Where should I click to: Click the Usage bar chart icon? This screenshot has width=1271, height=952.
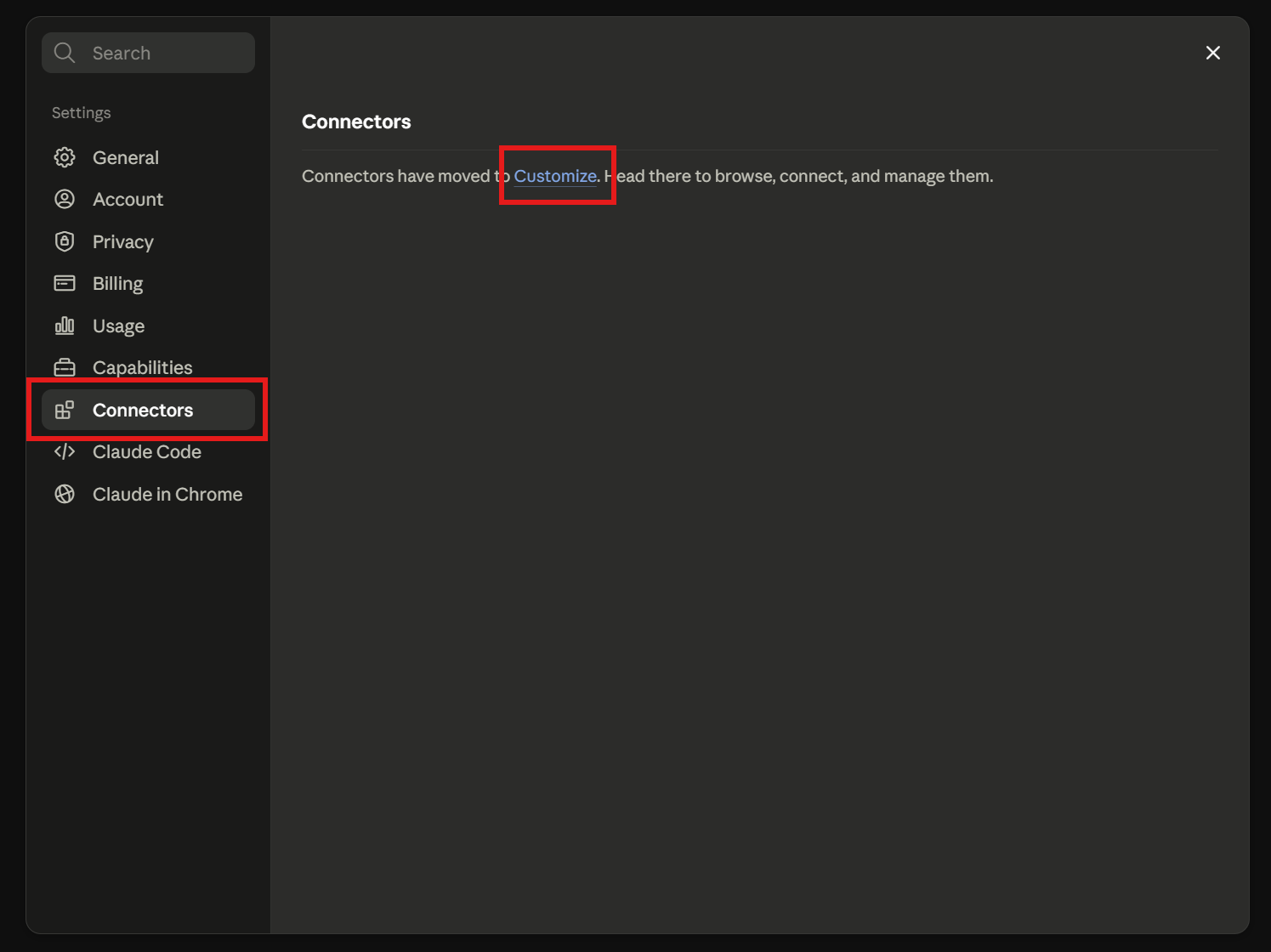pos(65,326)
